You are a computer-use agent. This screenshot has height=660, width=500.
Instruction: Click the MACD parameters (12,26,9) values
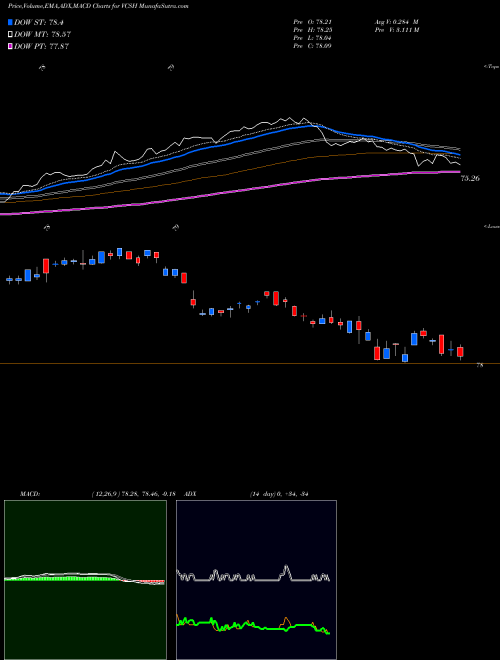133,494
